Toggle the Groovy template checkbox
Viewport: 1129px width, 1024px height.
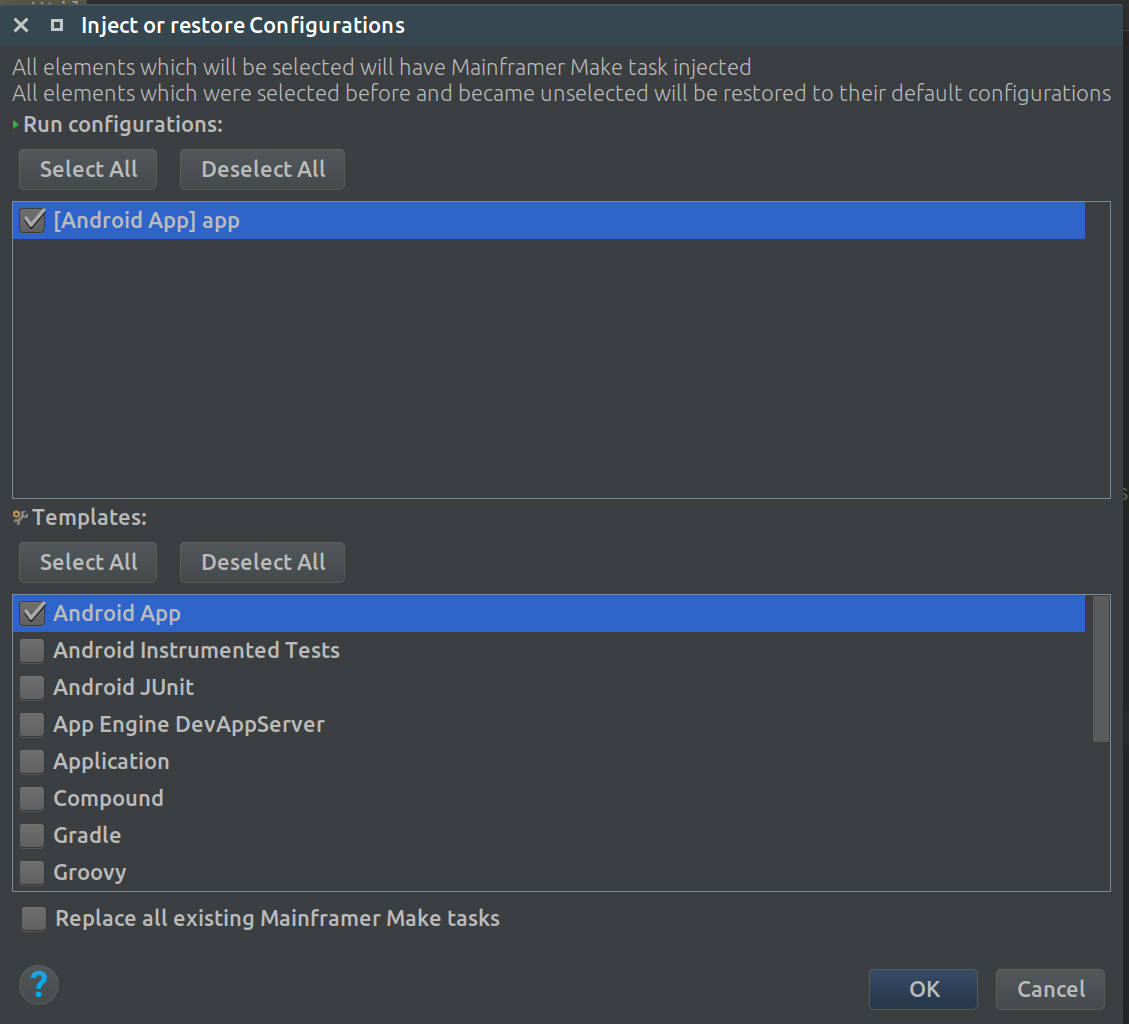point(33,872)
